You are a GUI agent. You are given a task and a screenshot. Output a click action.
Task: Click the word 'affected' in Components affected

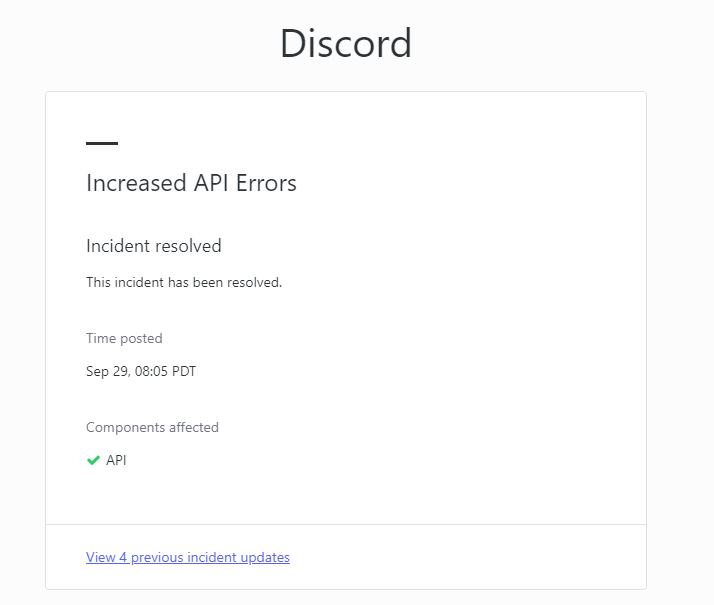[193, 427]
